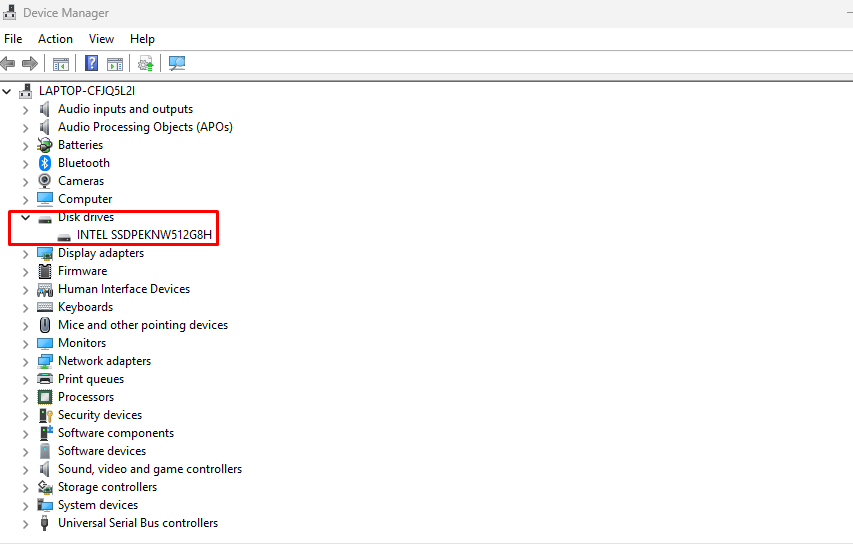The image size is (853, 544).
Task: Click the Back arrow in the toolbar
Action: tap(9, 64)
